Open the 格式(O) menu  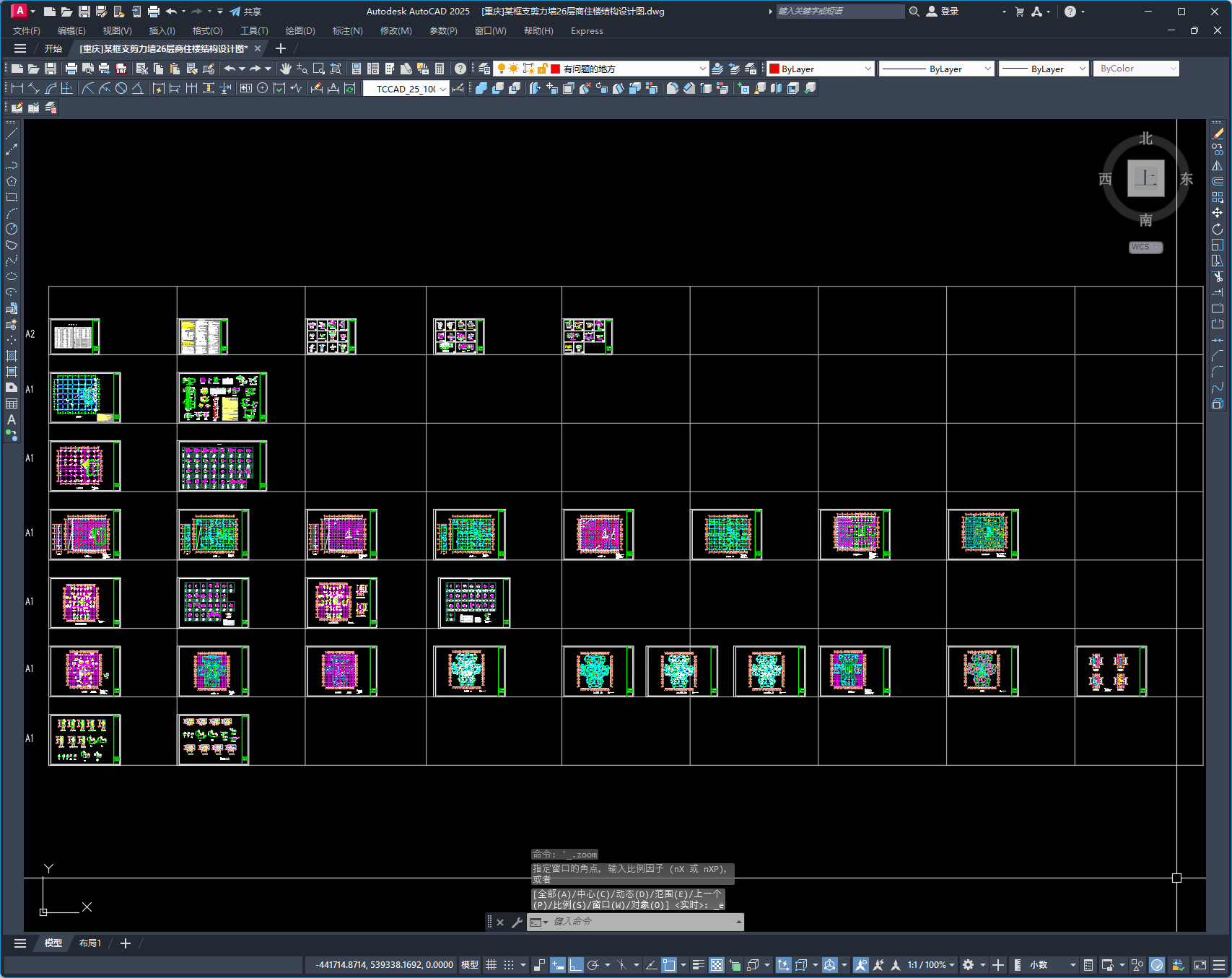tap(207, 30)
